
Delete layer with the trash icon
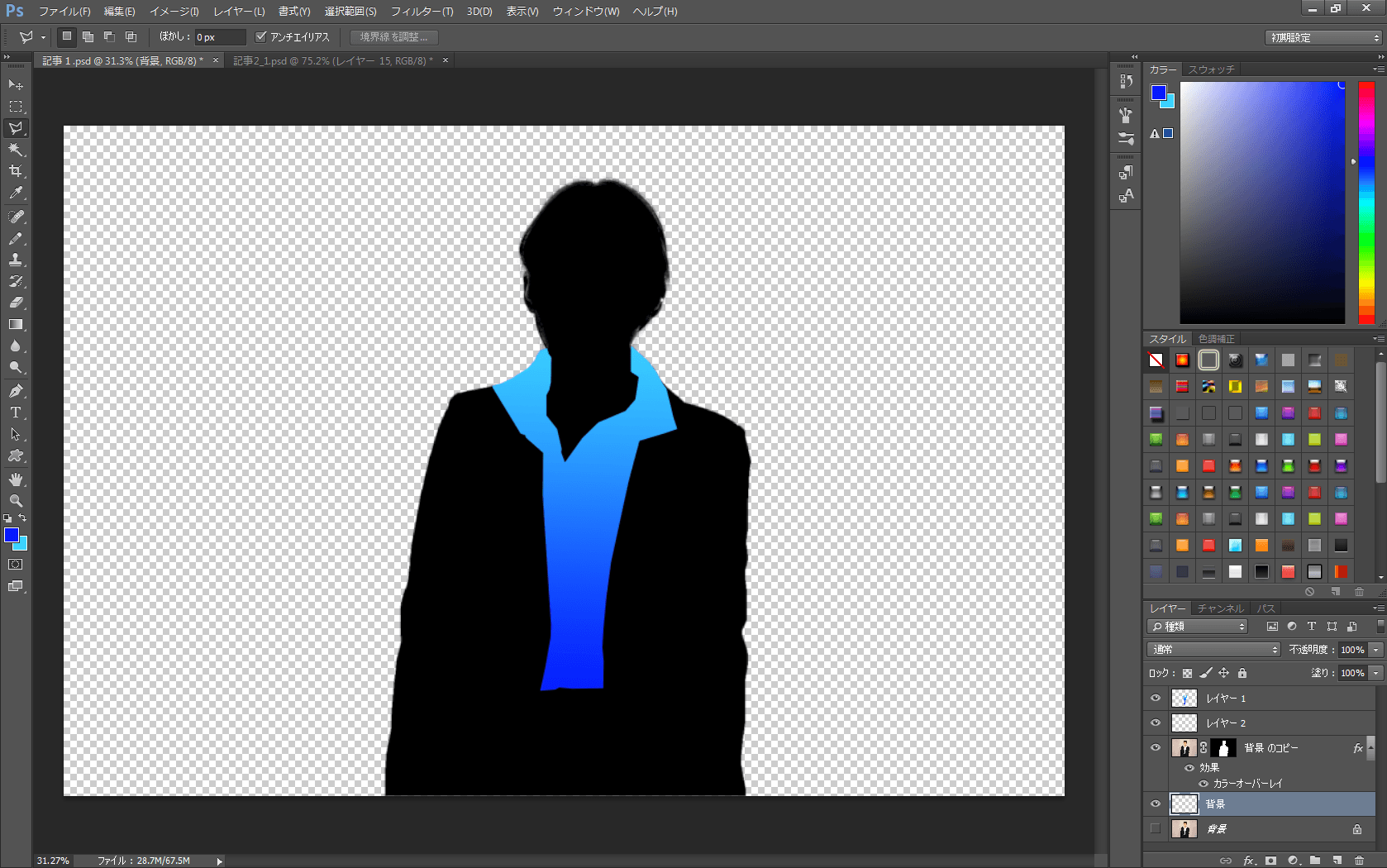click(x=1359, y=861)
